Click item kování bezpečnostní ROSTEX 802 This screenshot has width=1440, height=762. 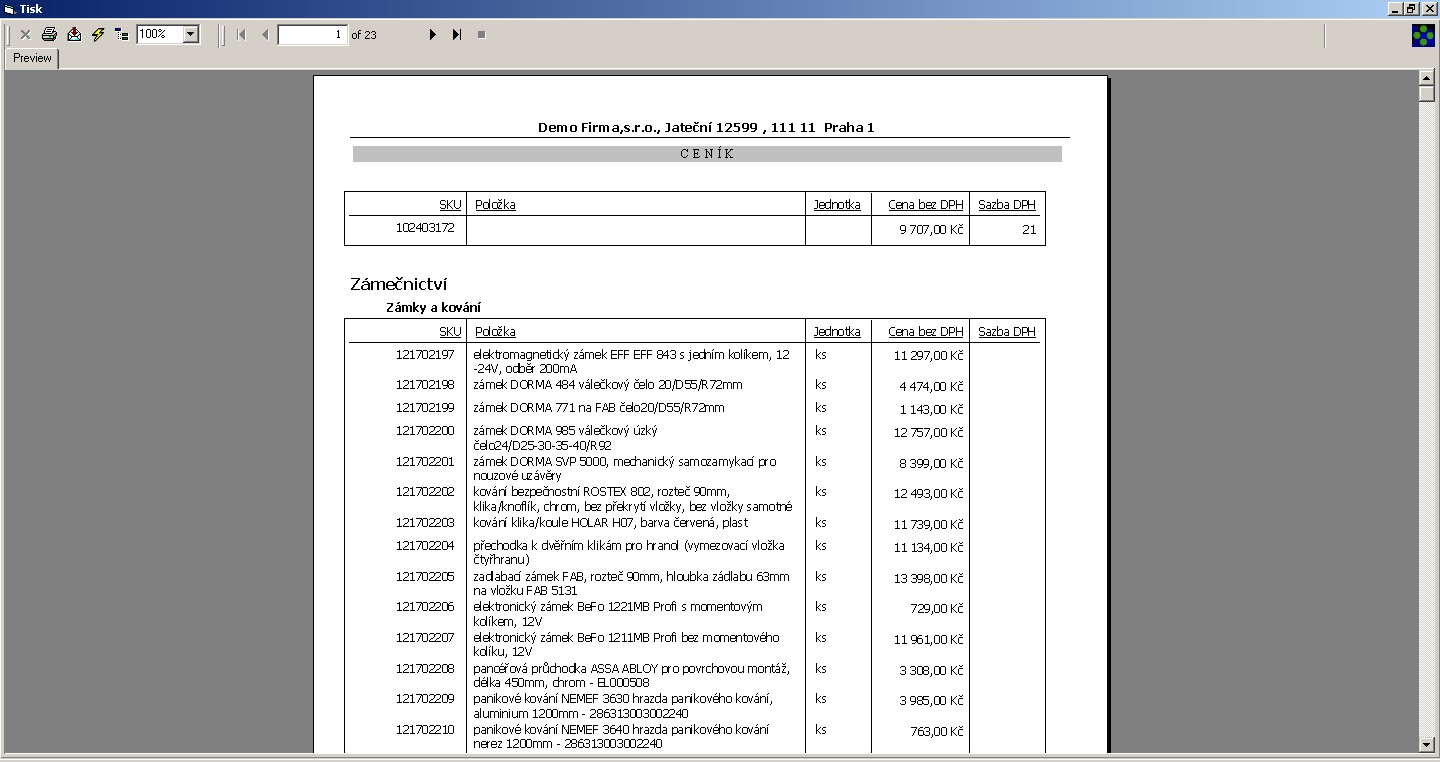[633, 498]
